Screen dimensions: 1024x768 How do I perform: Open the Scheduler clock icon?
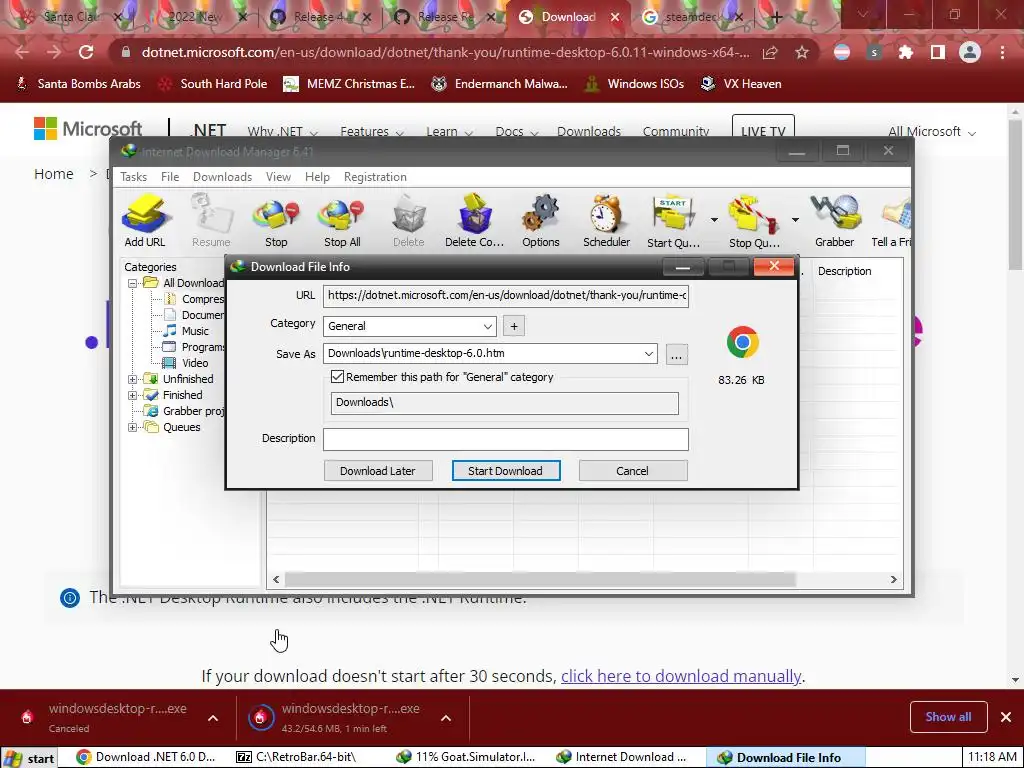pyautogui.click(x=606, y=221)
